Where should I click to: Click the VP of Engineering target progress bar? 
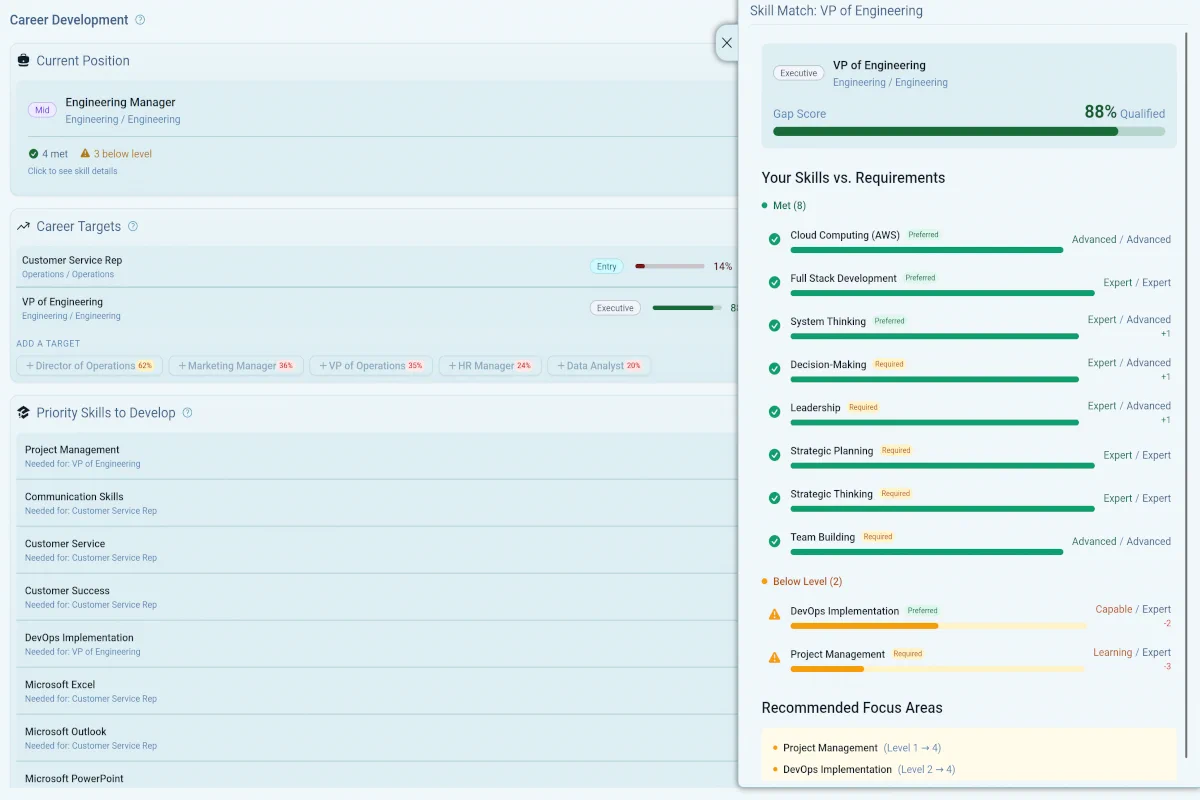[687, 308]
